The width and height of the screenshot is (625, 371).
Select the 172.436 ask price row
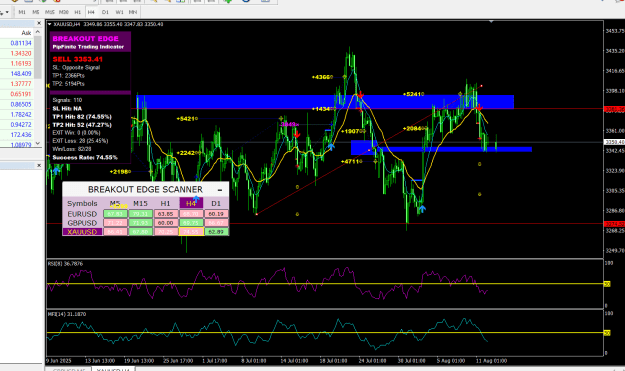point(21,135)
